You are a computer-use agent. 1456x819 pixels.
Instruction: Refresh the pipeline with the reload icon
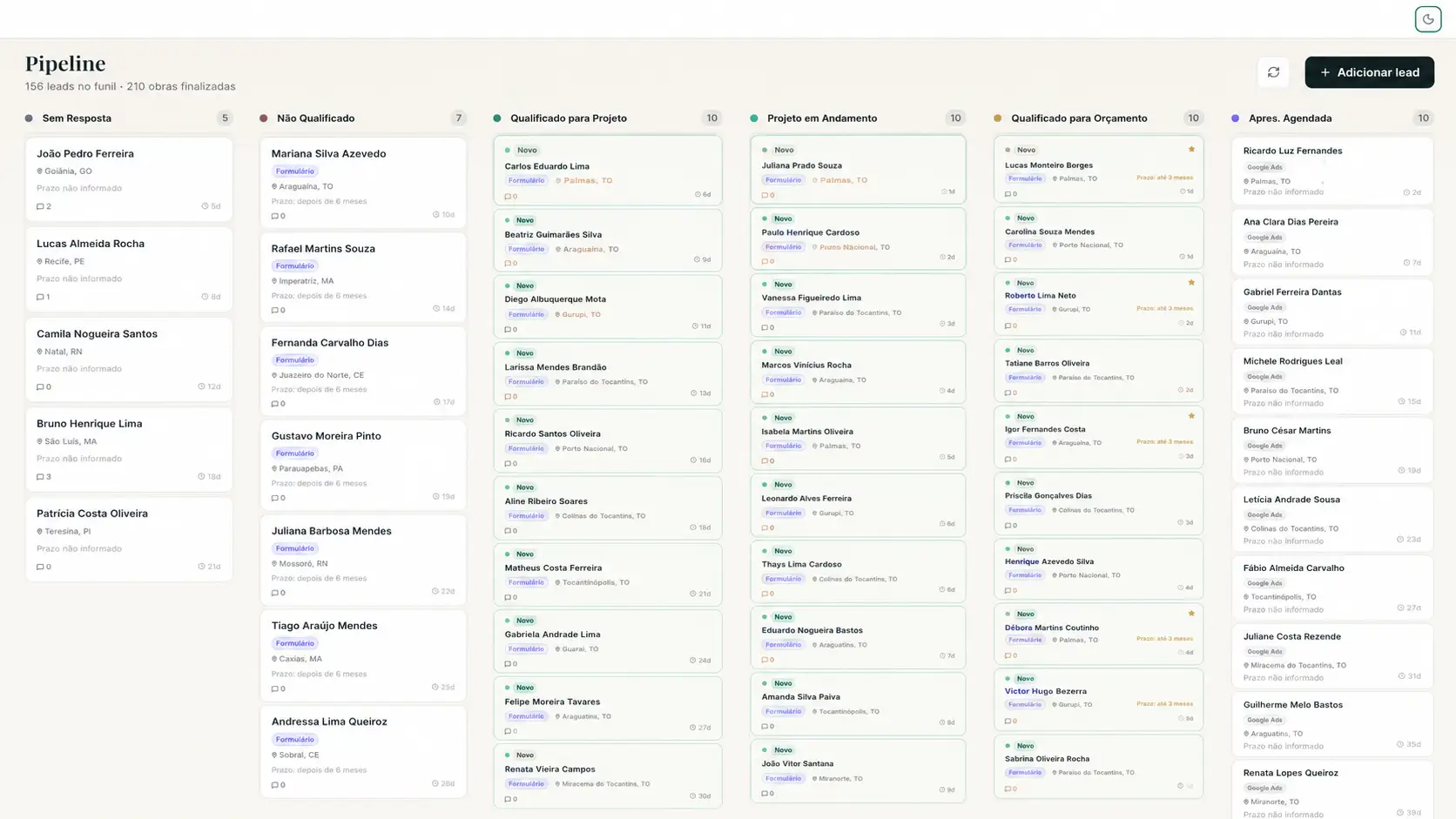(1273, 72)
